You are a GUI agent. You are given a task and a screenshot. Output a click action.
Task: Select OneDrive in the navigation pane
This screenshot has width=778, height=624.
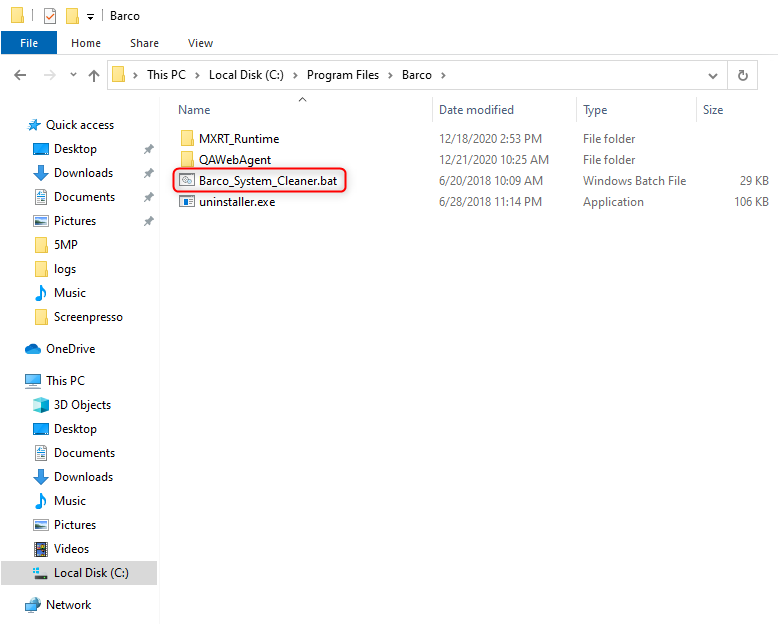[70, 349]
